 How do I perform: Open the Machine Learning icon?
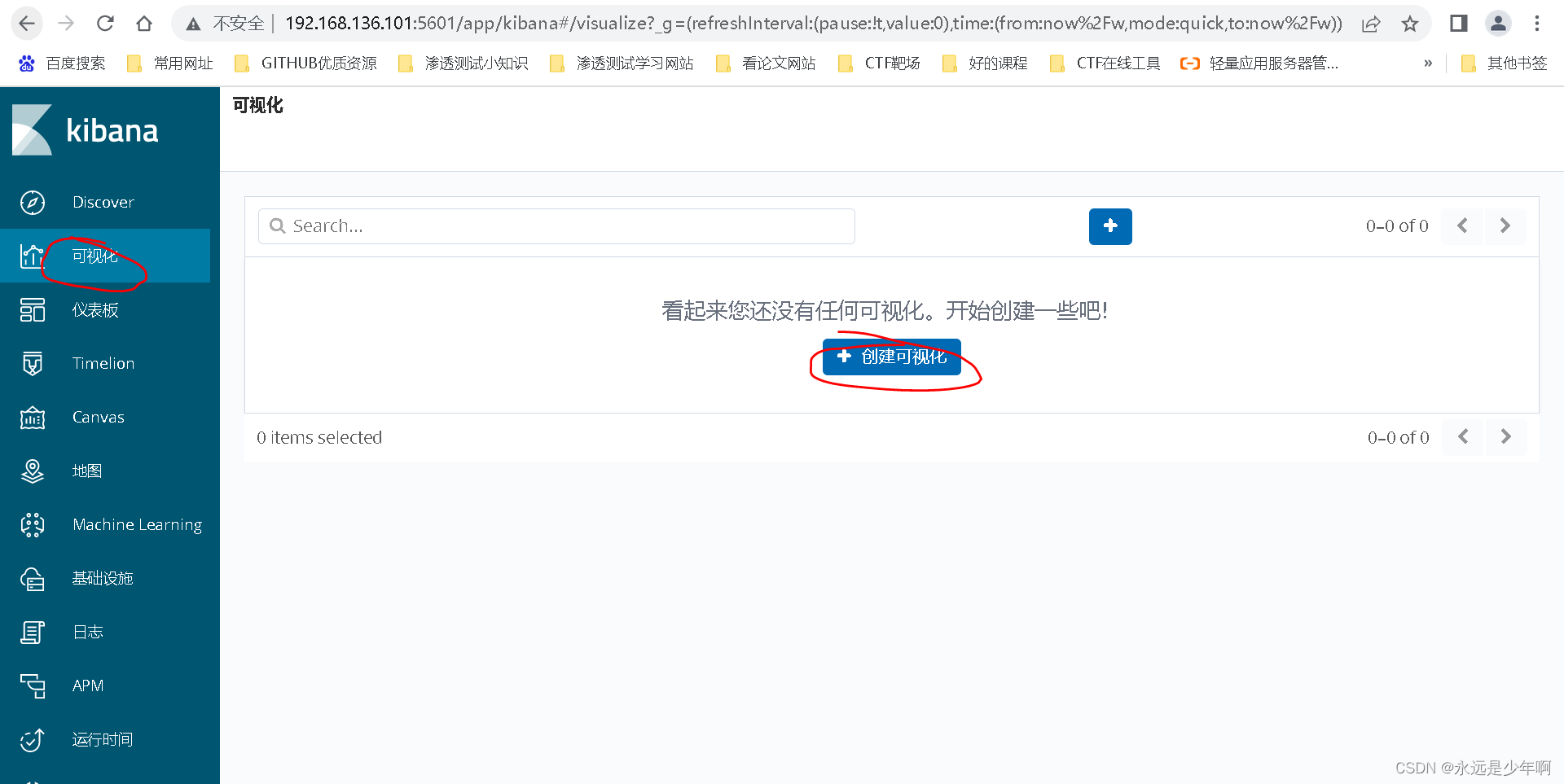[x=33, y=524]
